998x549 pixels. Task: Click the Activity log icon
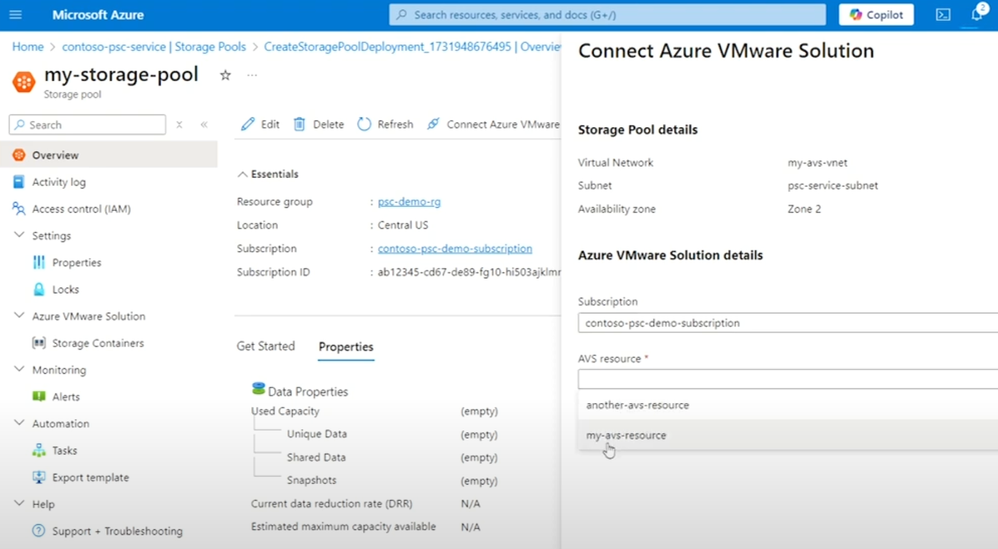(18, 182)
